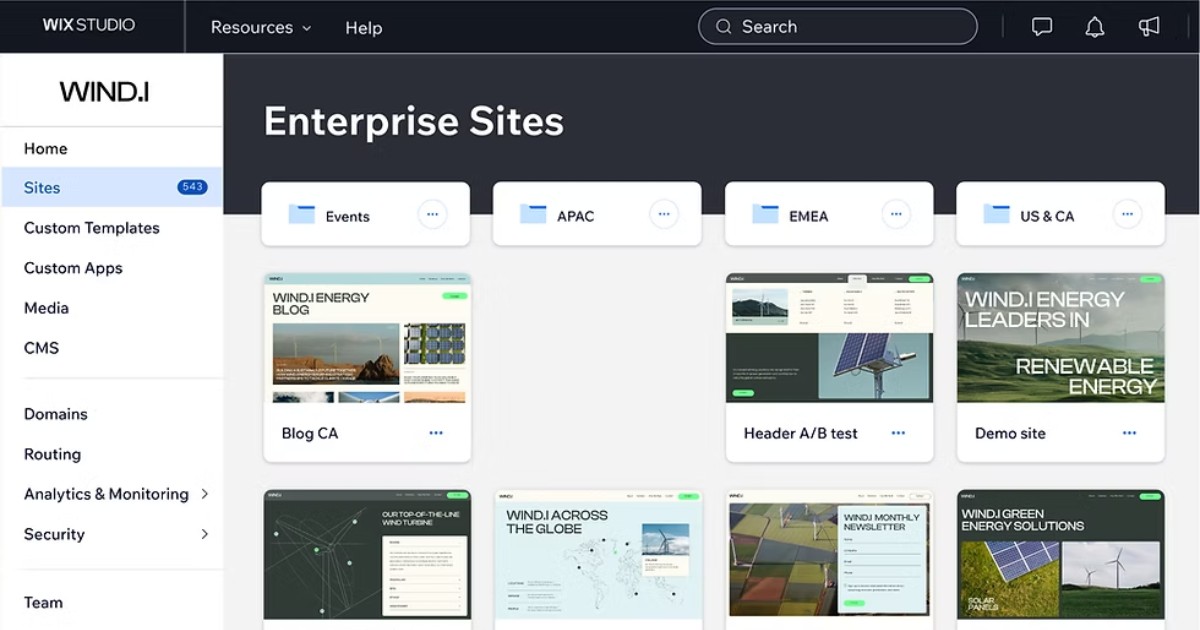1200x630 pixels.
Task: Open the notifications bell icon
Action: point(1094,26)
